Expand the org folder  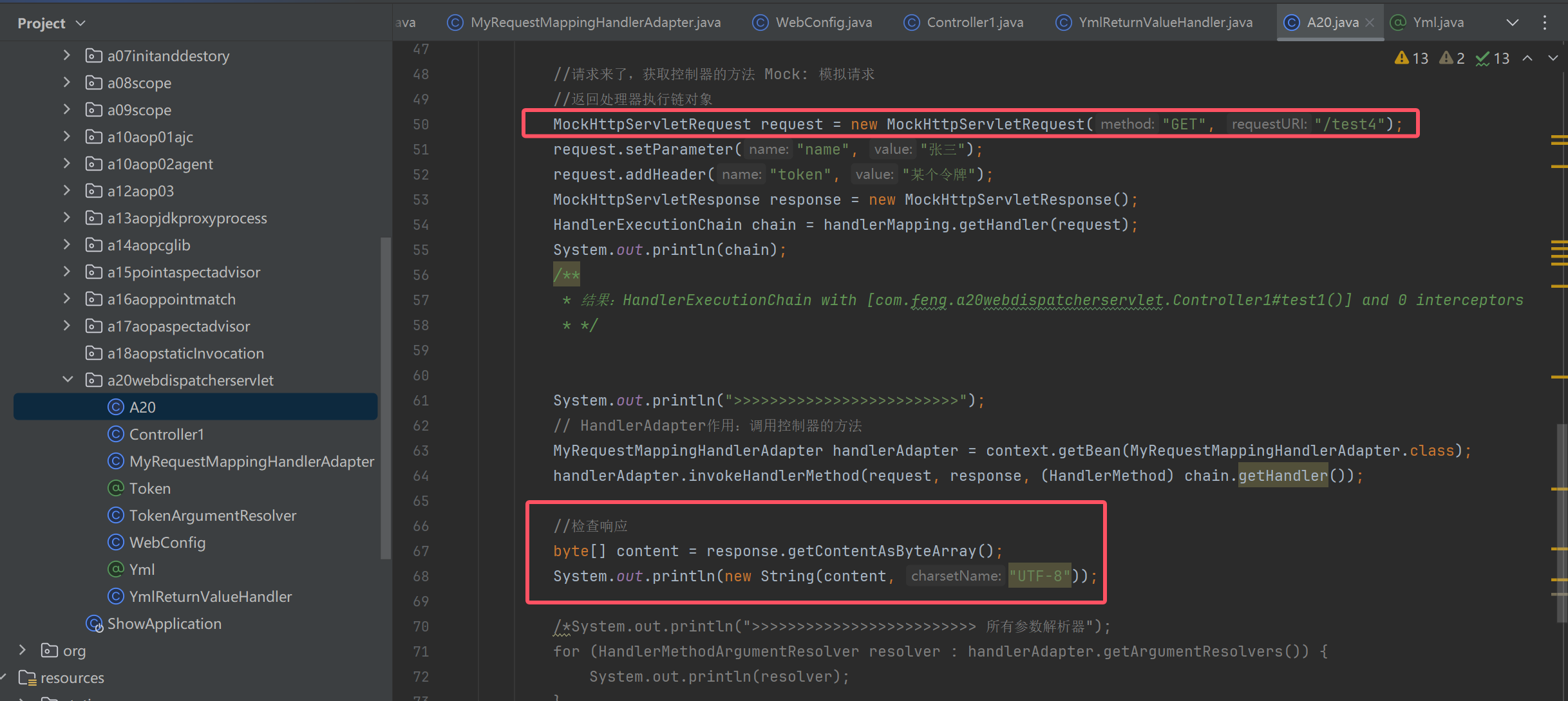tap(23, 650)
